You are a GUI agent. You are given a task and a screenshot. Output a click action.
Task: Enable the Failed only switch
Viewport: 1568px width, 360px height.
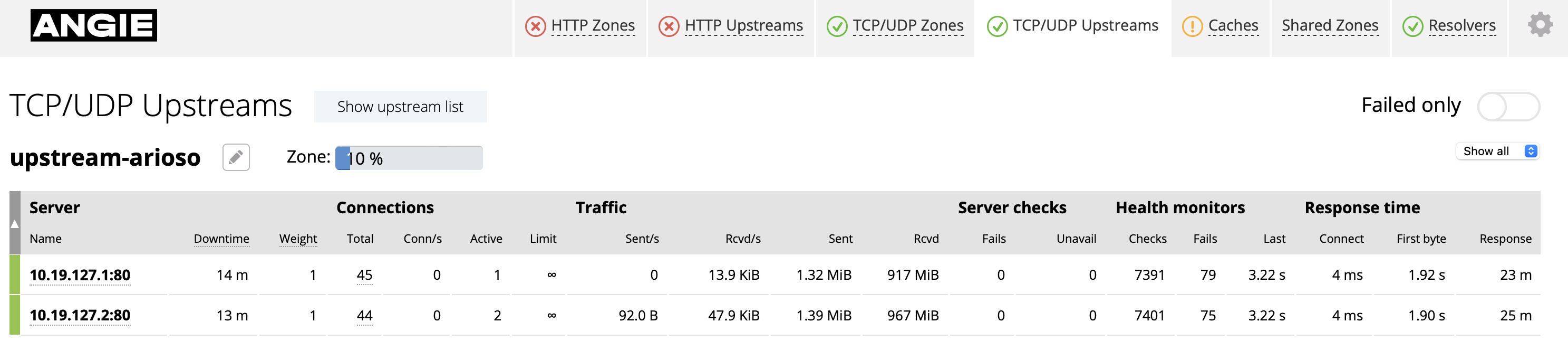[x=1508, y=107]
